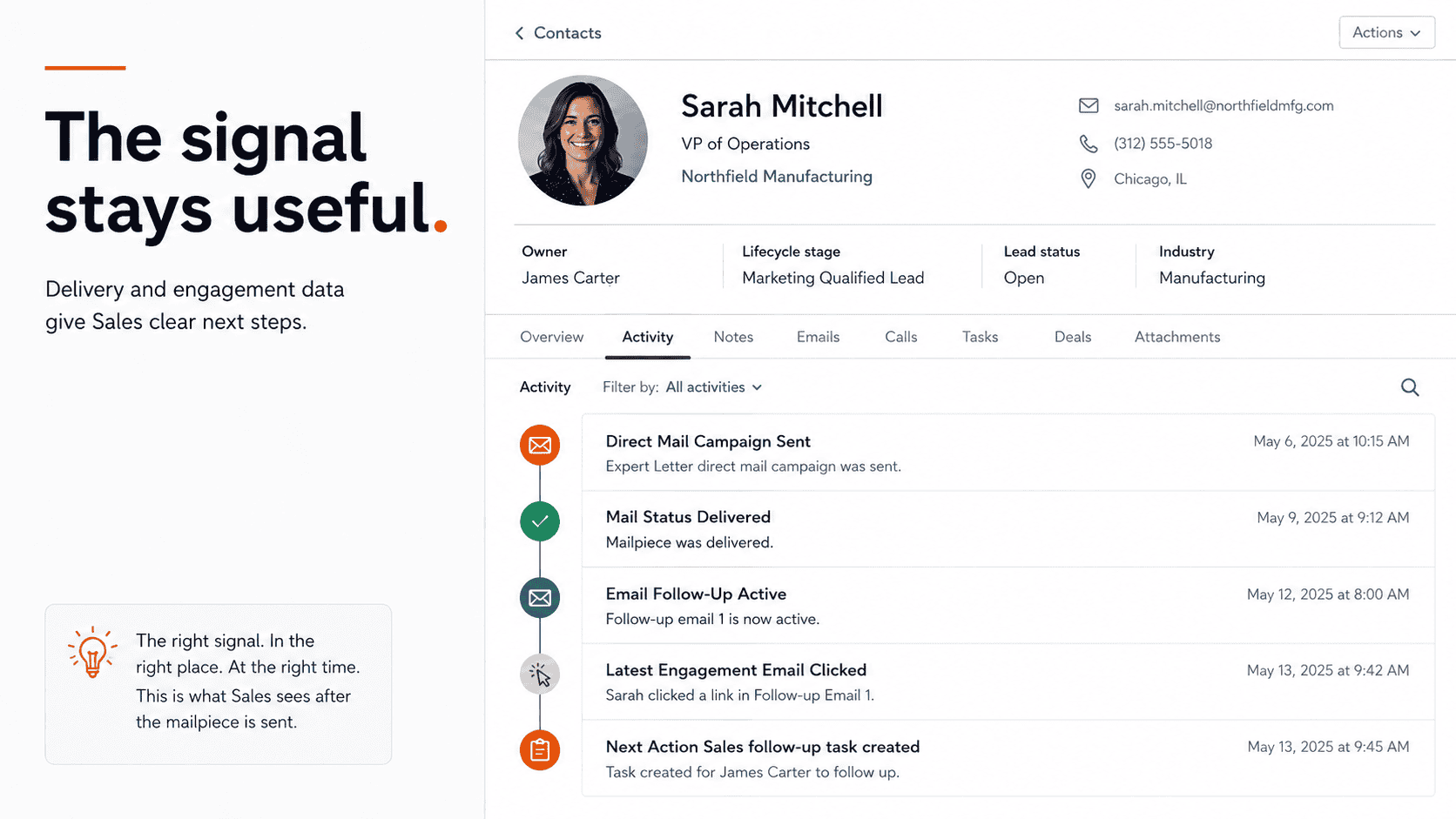Screen dimensions: 1456x819
Task: Click the location pin icon beside Chicago, IL
Action: [1089, 179]
